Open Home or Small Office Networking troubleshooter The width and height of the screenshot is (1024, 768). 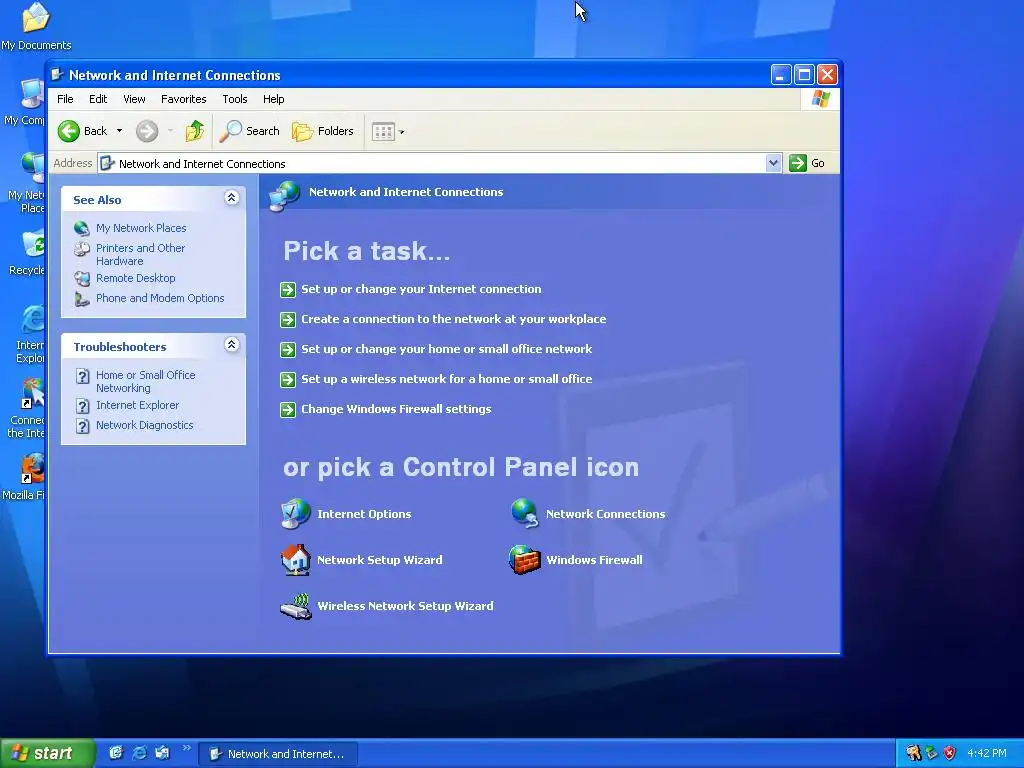(x=146, y=381)
